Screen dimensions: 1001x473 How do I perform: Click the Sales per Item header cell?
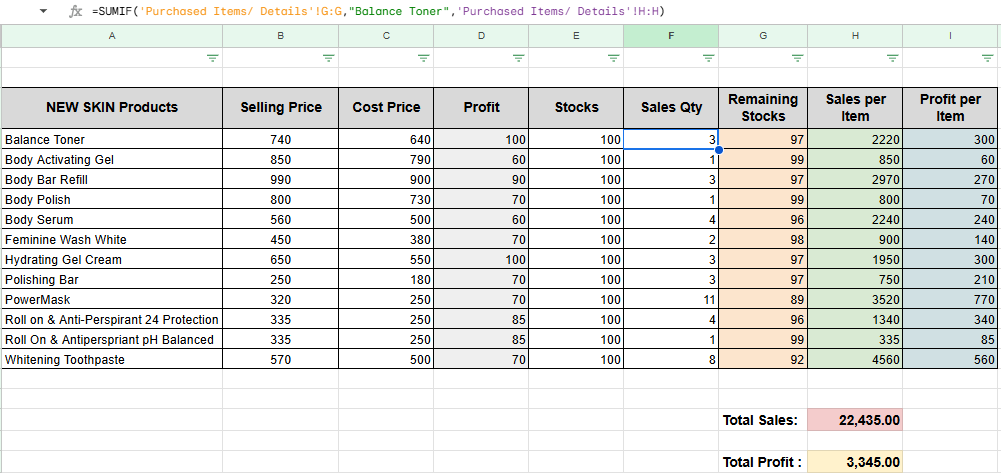point(855,108)
